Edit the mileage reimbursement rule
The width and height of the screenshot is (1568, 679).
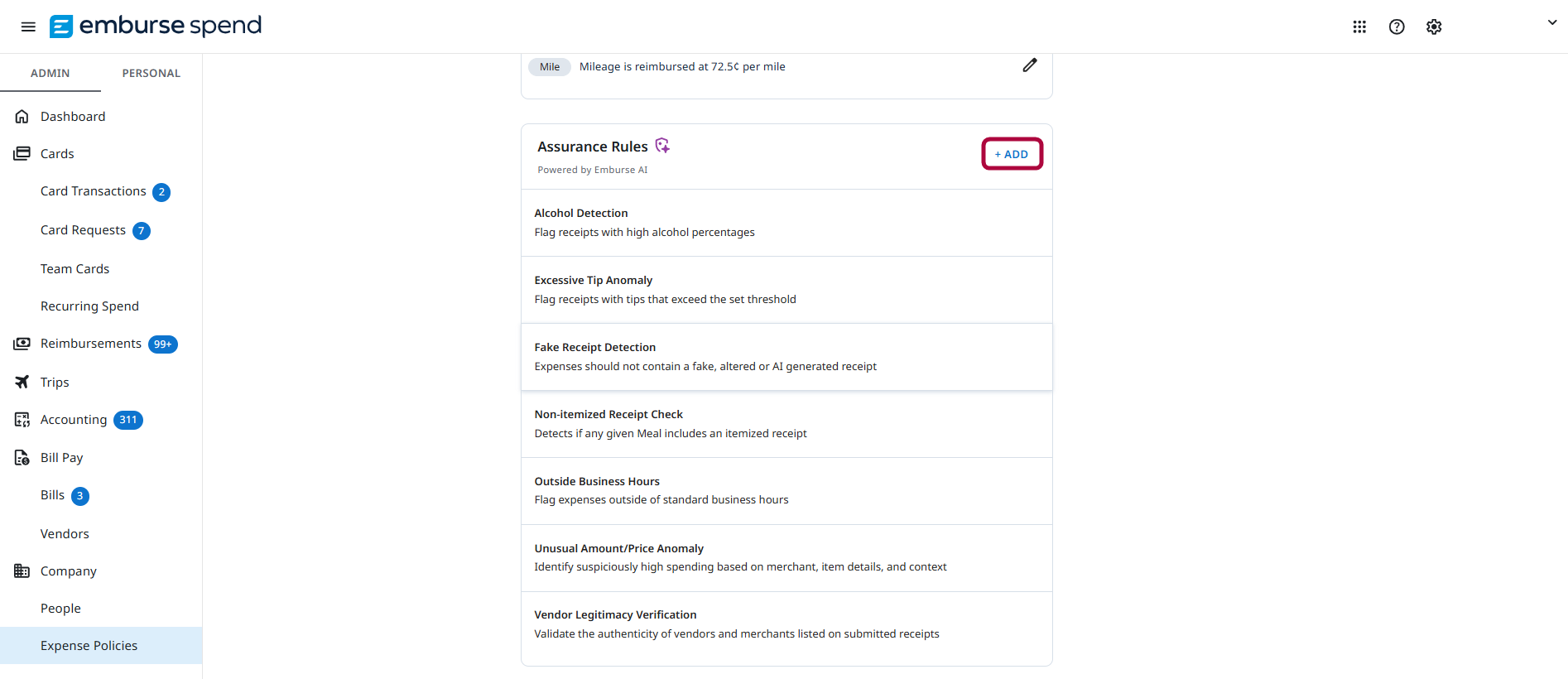tap(1030, 65)
